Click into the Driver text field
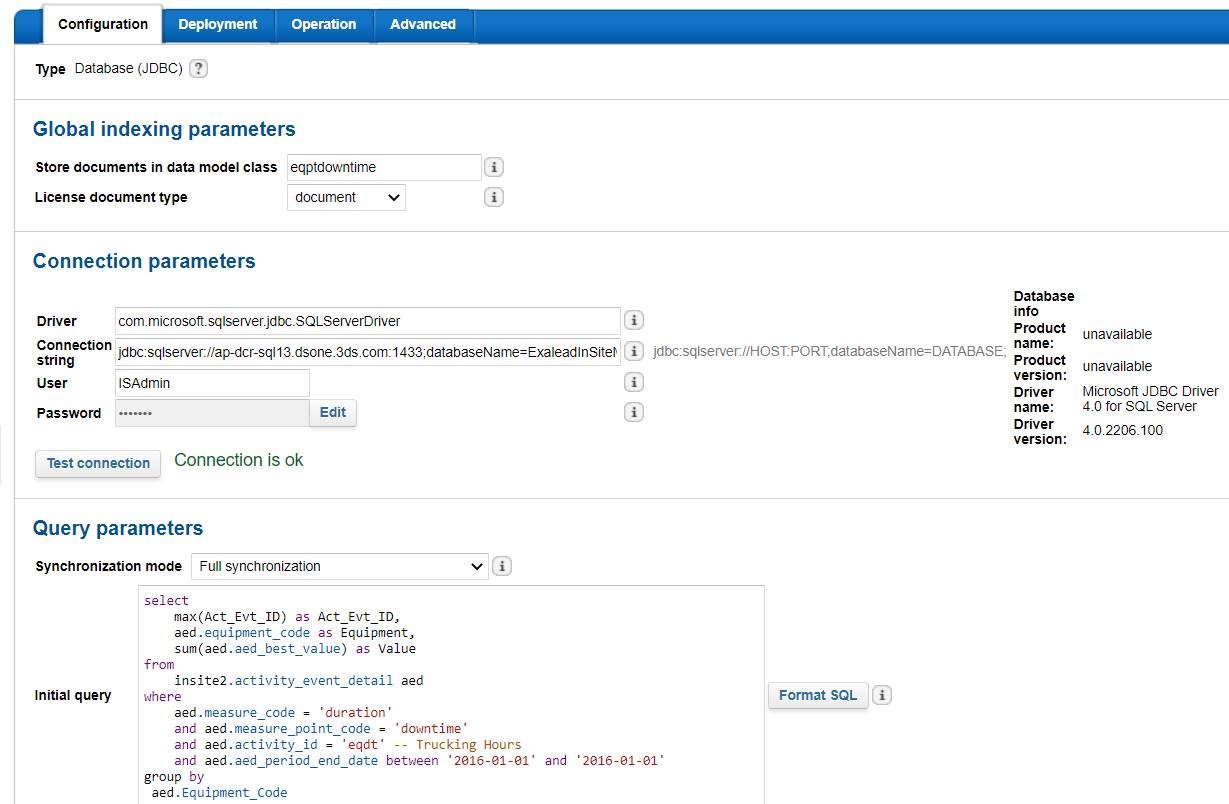The image size is (1229, 804). [367, 321]
